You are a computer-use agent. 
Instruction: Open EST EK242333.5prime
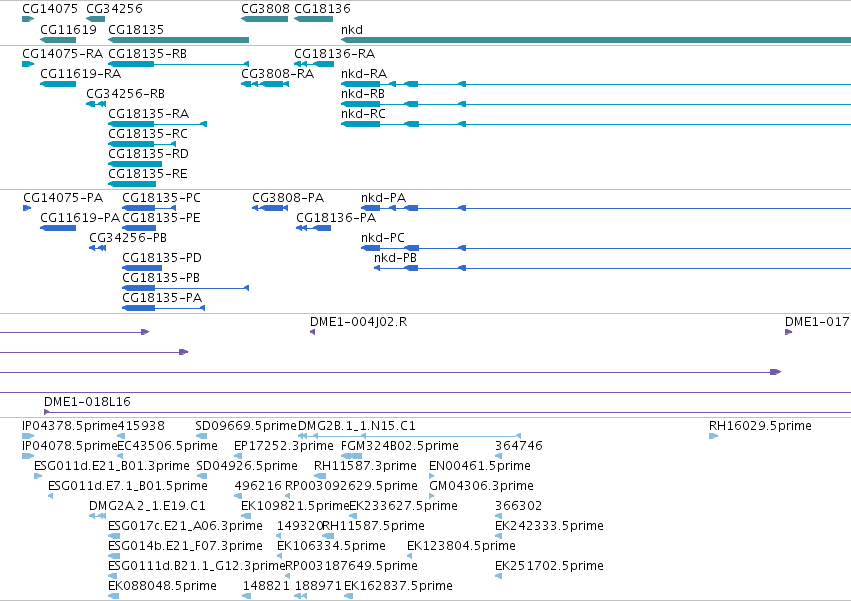[x=549, y=527]
